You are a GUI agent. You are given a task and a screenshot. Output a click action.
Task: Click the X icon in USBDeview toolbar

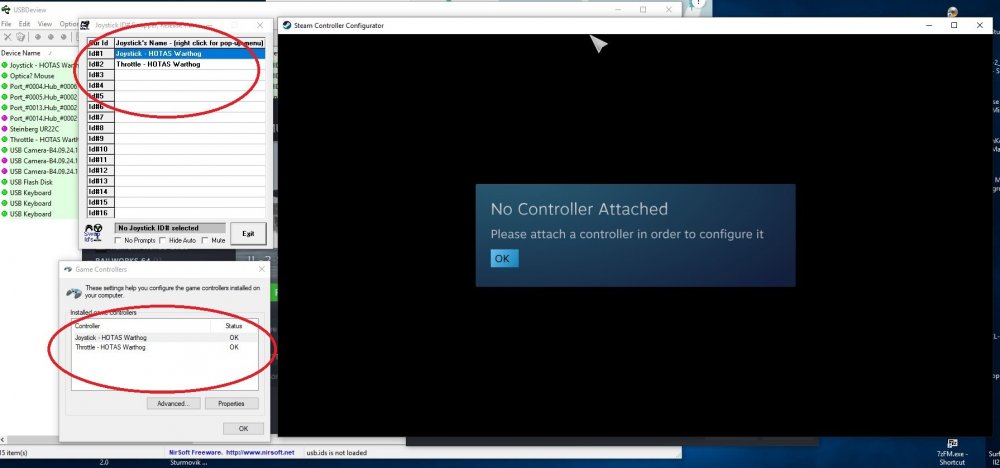pos(8,37)
